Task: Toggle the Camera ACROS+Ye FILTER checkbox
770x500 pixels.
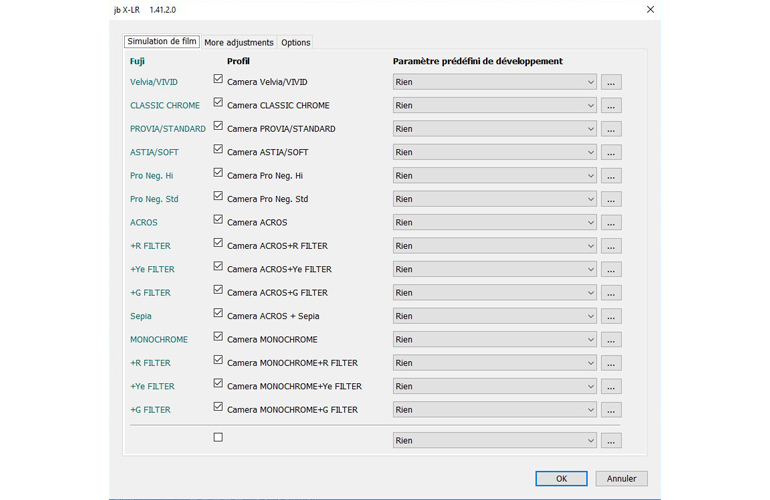Action: [218, 267]
